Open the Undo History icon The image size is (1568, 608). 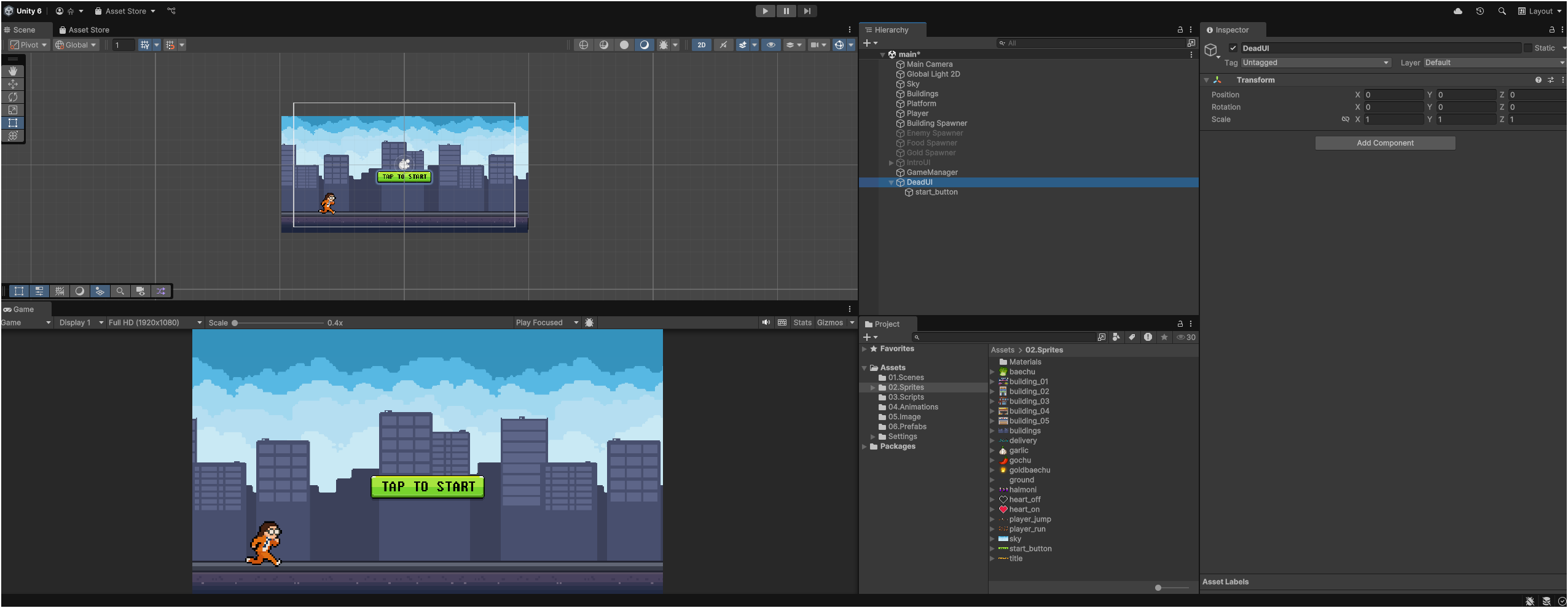(1480, 11)
